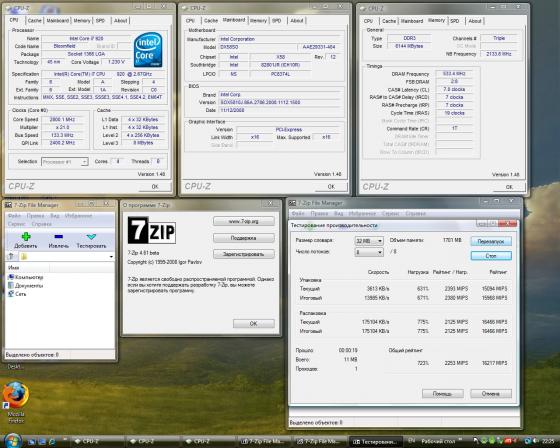Switch to CPU tab in middle CPU-Z window
Image resolution: width=560 pixels, height=448 pixels.
pyautogui.click(x=190, y=21)
